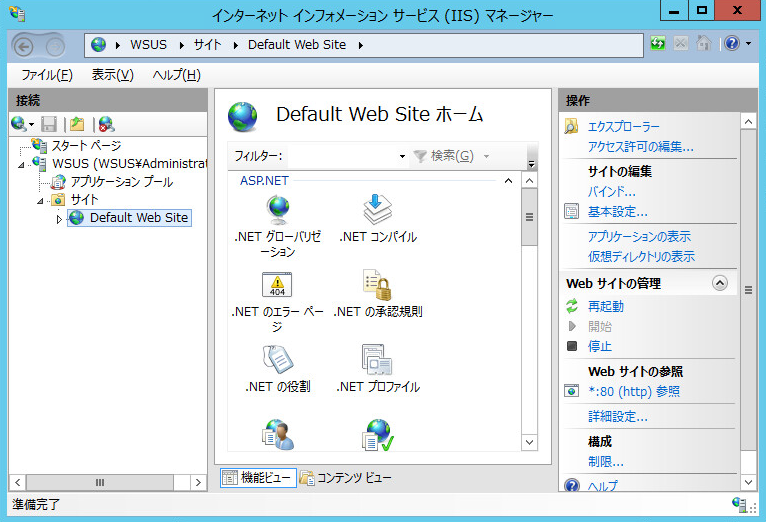Click the stop loading X icon
The width and height of the screenshot is (766, 522).
coord(681,43)
